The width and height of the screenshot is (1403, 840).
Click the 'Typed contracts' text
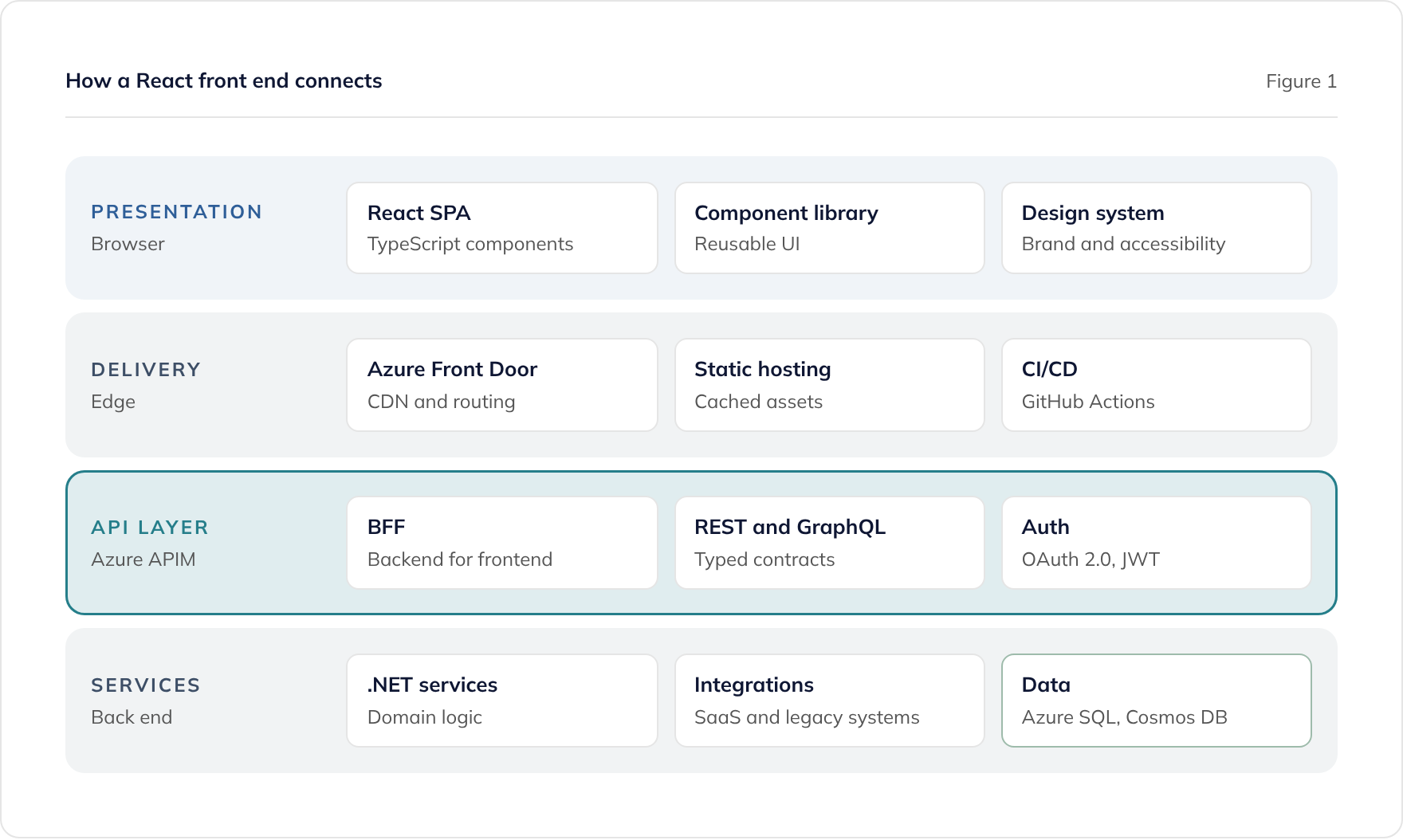pyautogui.click(x=764, y=560)
